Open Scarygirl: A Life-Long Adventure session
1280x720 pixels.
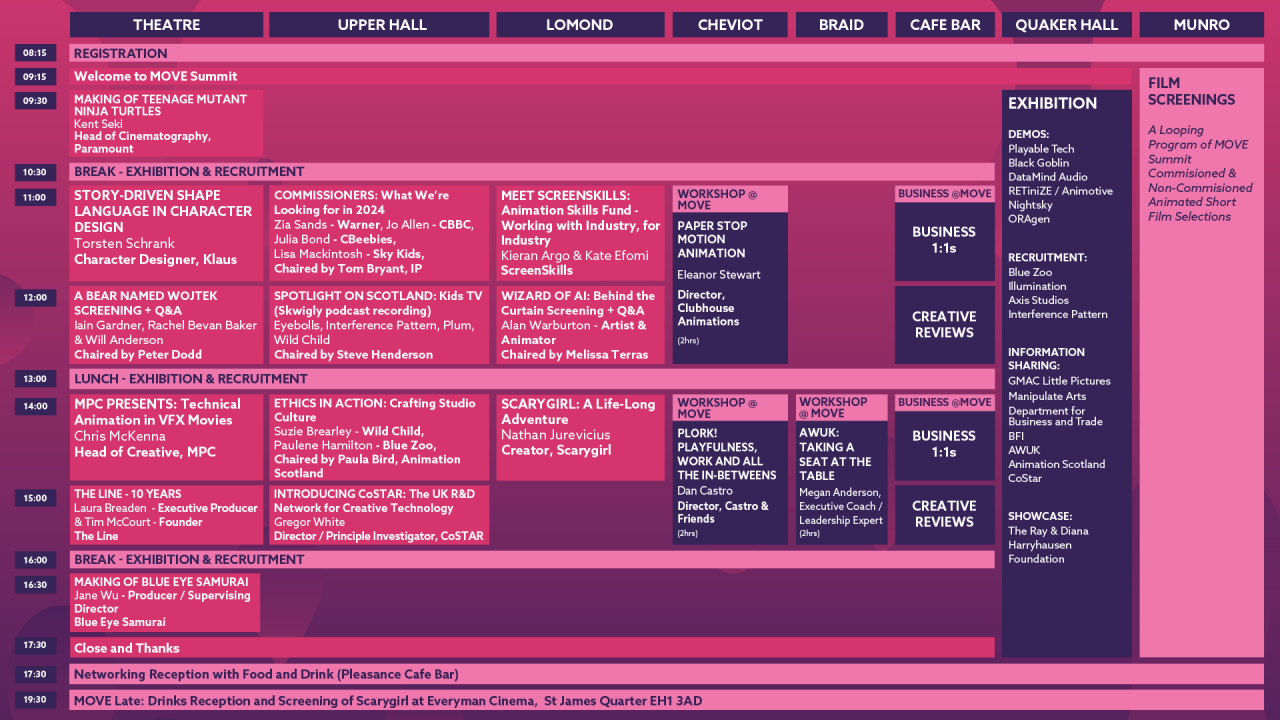click(x=580, y=437)
